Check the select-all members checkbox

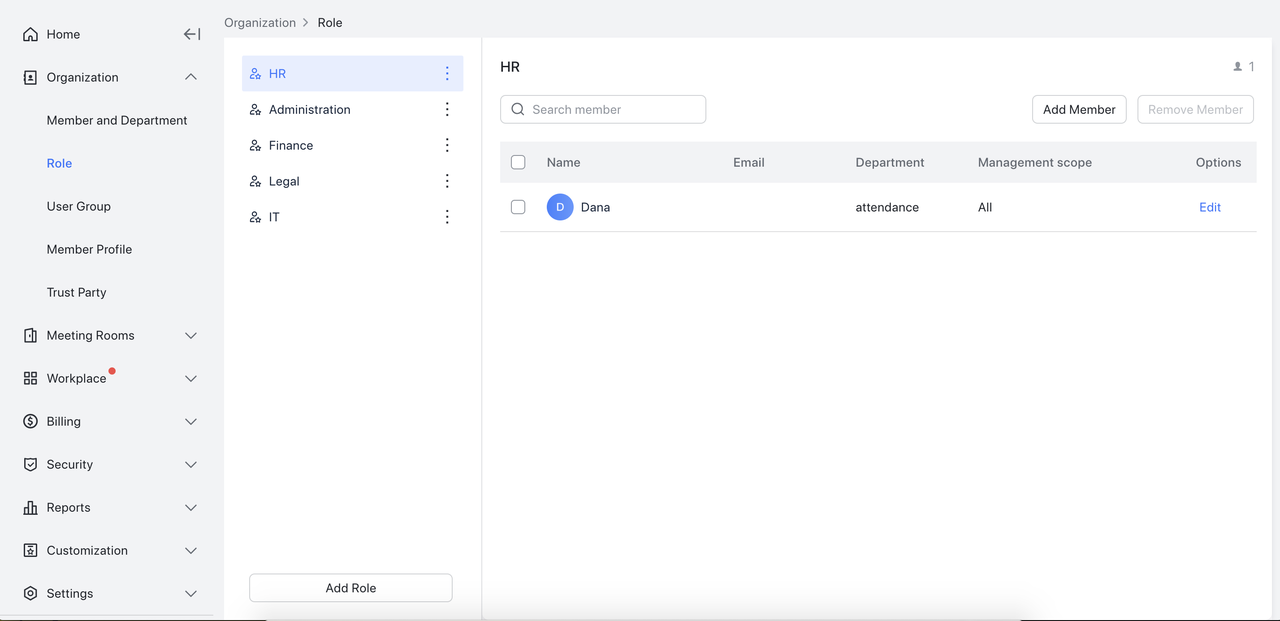pyautogui.click(x=518, y=162)
